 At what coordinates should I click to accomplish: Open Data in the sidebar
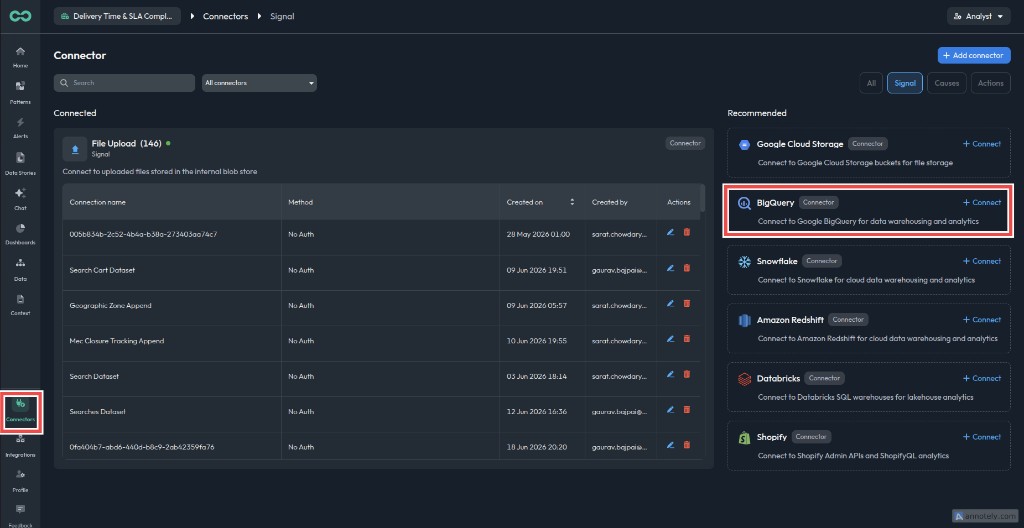(x=20, y=269)
